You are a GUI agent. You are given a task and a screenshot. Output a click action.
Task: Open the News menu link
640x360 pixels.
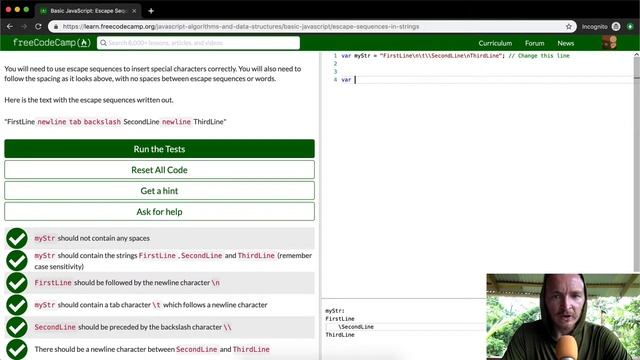pyautogui.click(x=566, y=43)
